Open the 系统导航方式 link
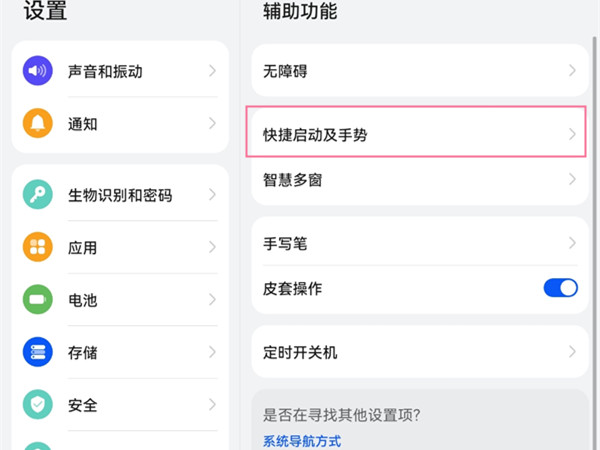The height and width of the screenshot is (450, 600). click(x=302, y=440)
